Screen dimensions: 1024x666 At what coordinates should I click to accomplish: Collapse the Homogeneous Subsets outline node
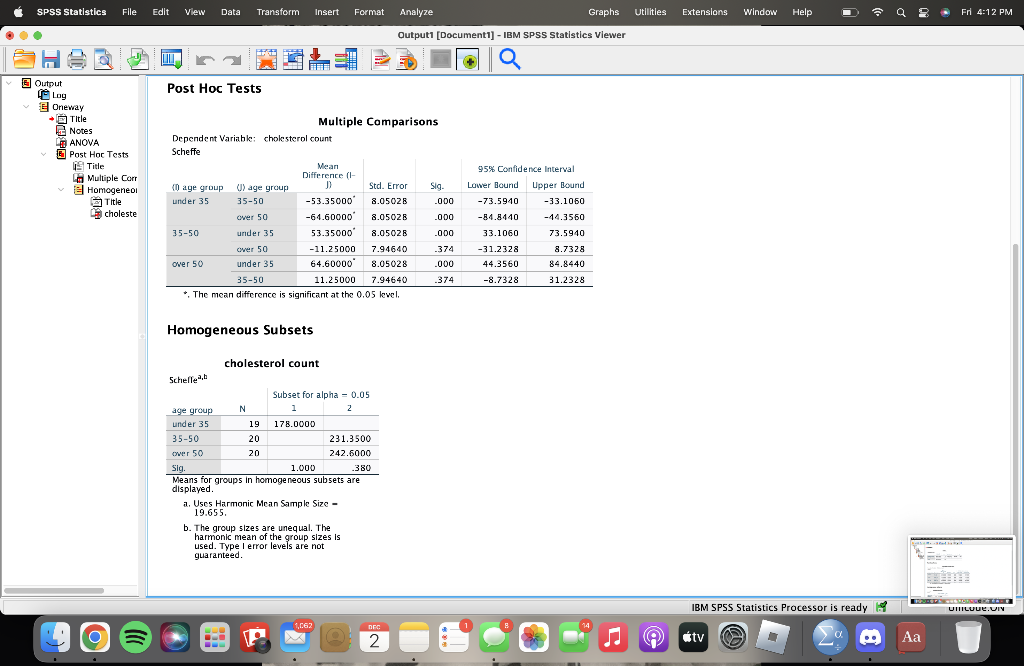pos(61,189)
